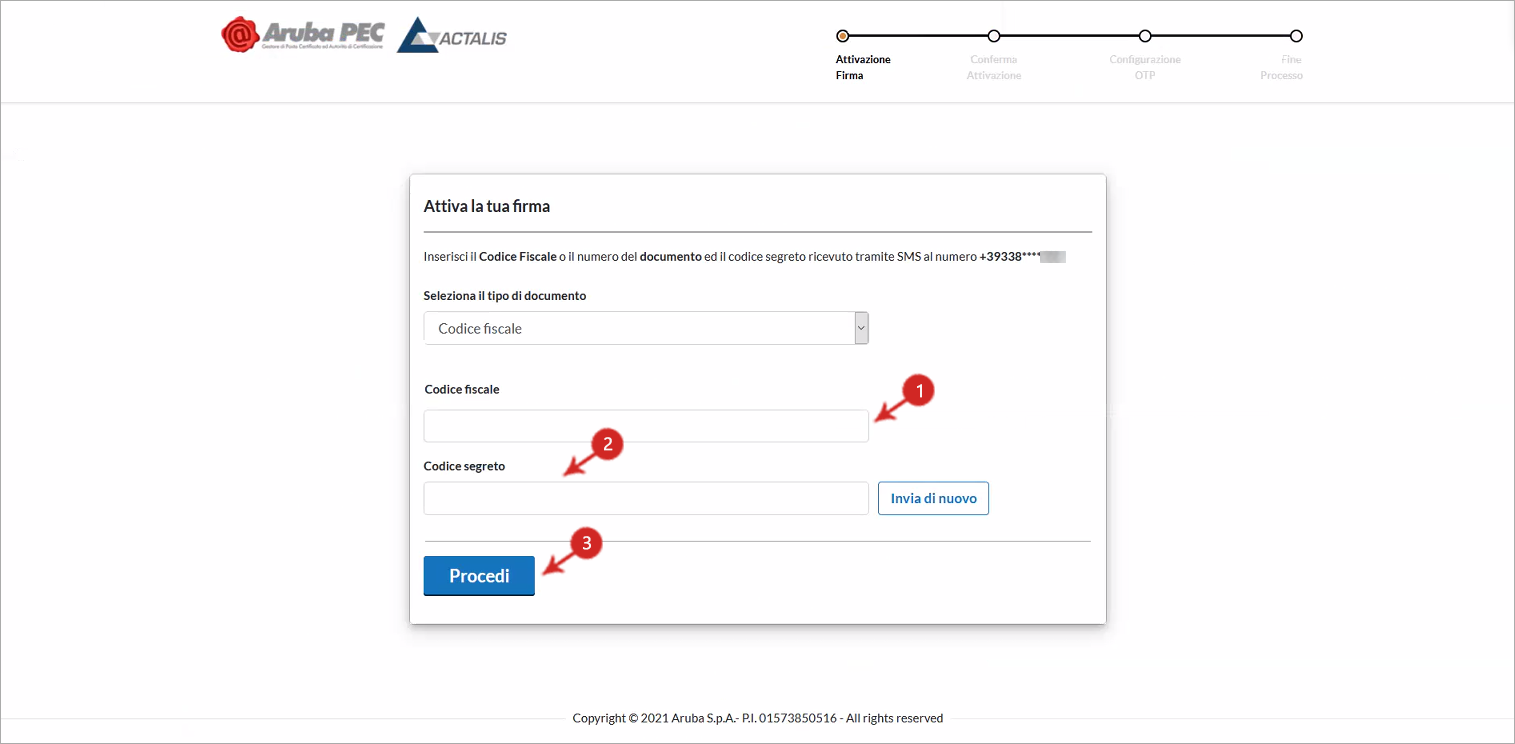Click the Conferma Attivazione step label
The image size is (1515, 744).
[x=993, y=67]
